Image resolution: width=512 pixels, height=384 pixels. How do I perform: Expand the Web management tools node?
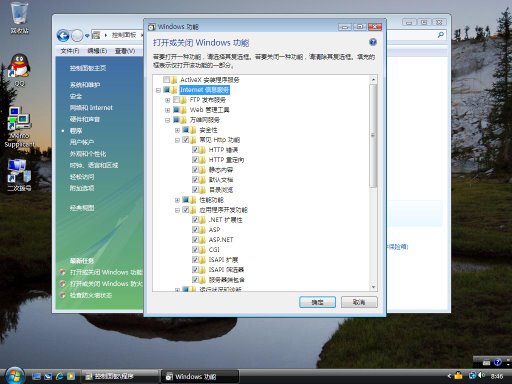(x=168, y=110)
